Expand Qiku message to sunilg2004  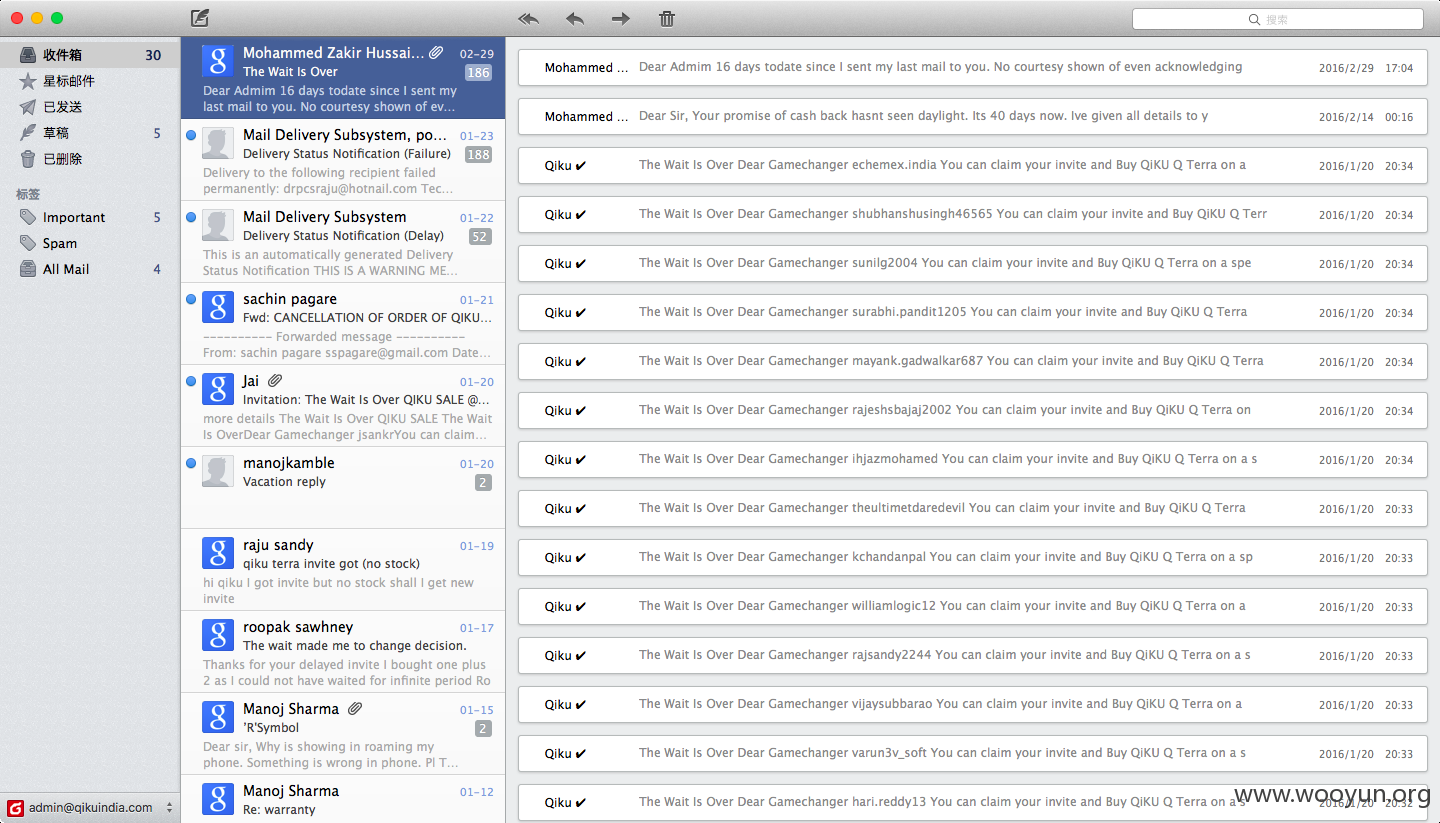[972, 264]
